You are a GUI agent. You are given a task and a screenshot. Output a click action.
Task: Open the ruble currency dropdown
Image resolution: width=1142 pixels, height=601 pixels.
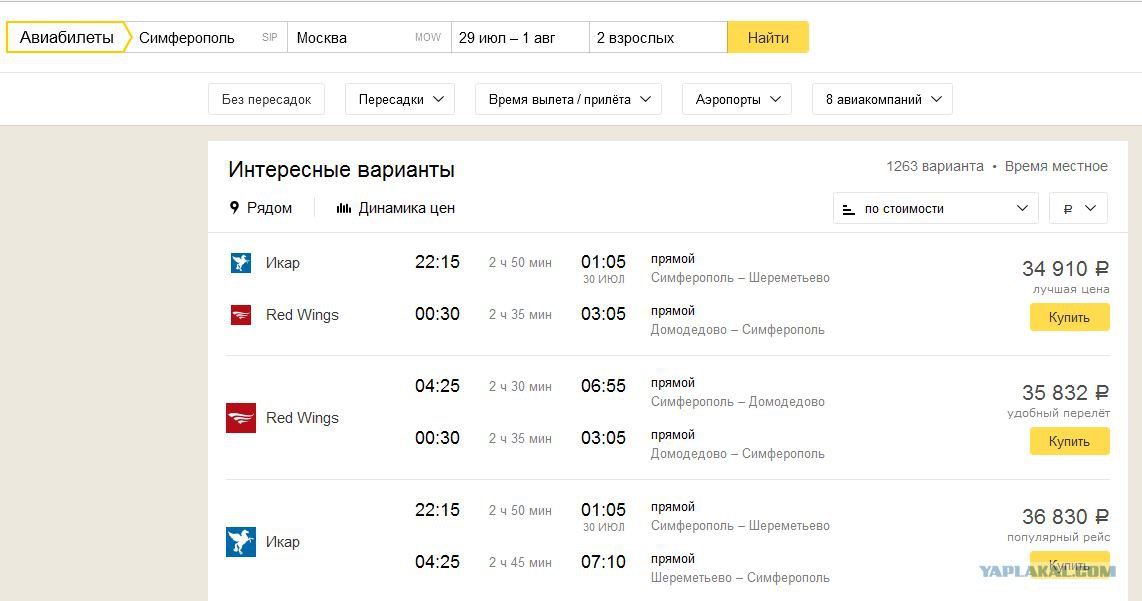[1078, 208]
